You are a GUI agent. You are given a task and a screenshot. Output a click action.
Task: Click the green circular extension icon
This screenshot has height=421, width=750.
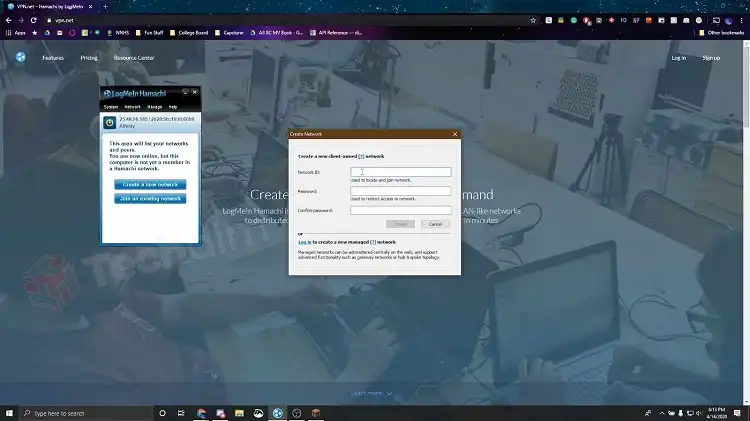point(574,20)
